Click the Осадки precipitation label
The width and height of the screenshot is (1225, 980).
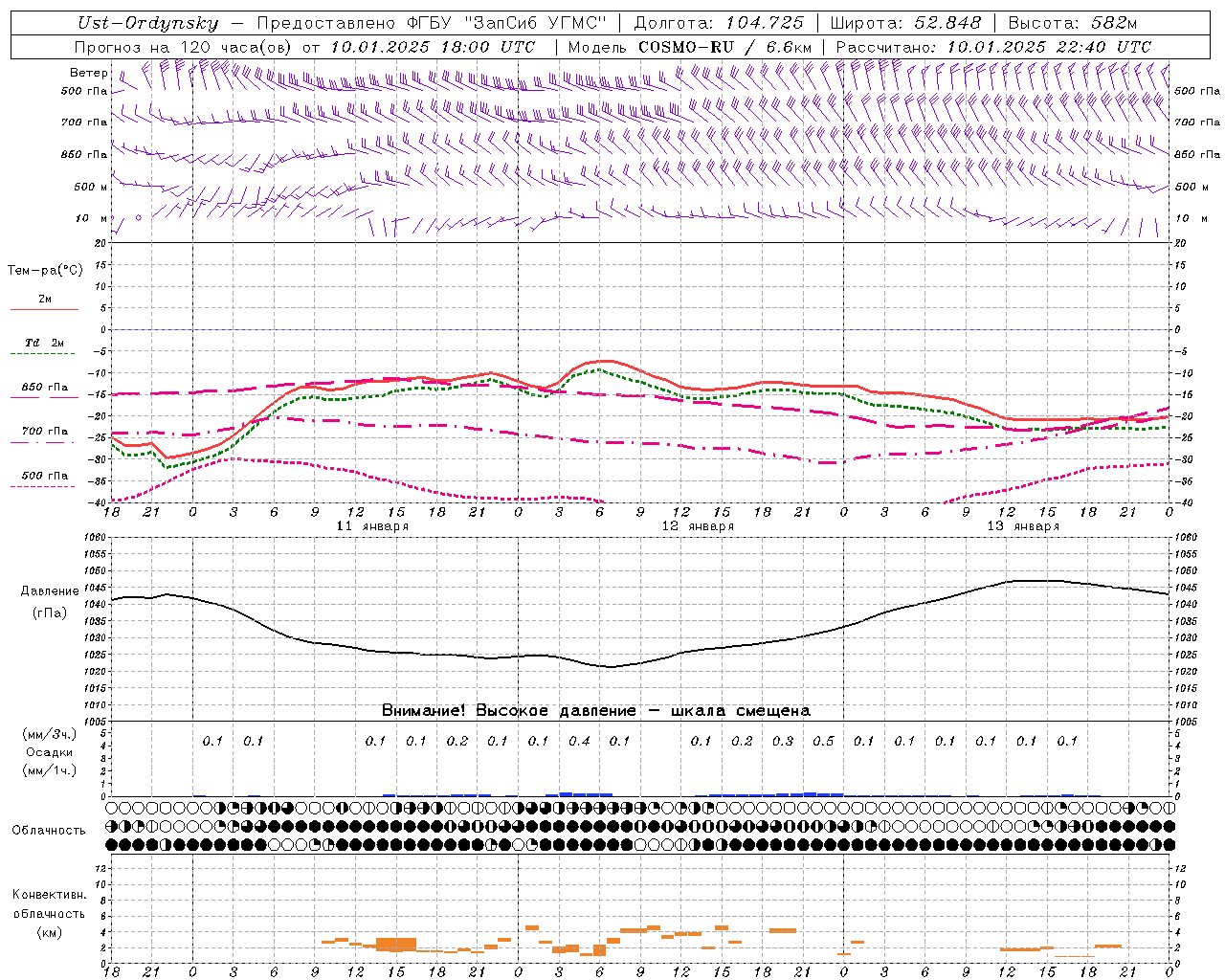pos(50,752)
